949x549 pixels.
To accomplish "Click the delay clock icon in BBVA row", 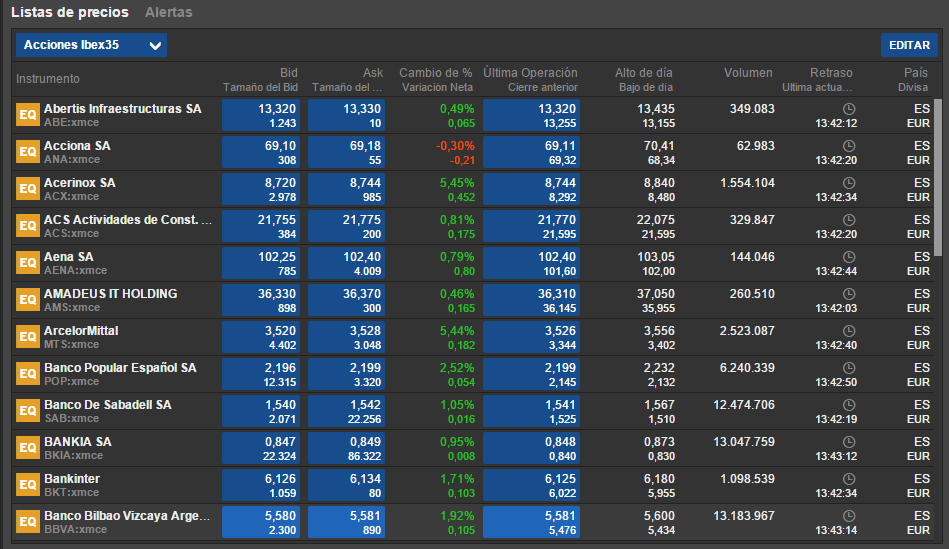I will pyautogui.click(x=849, y=516).
